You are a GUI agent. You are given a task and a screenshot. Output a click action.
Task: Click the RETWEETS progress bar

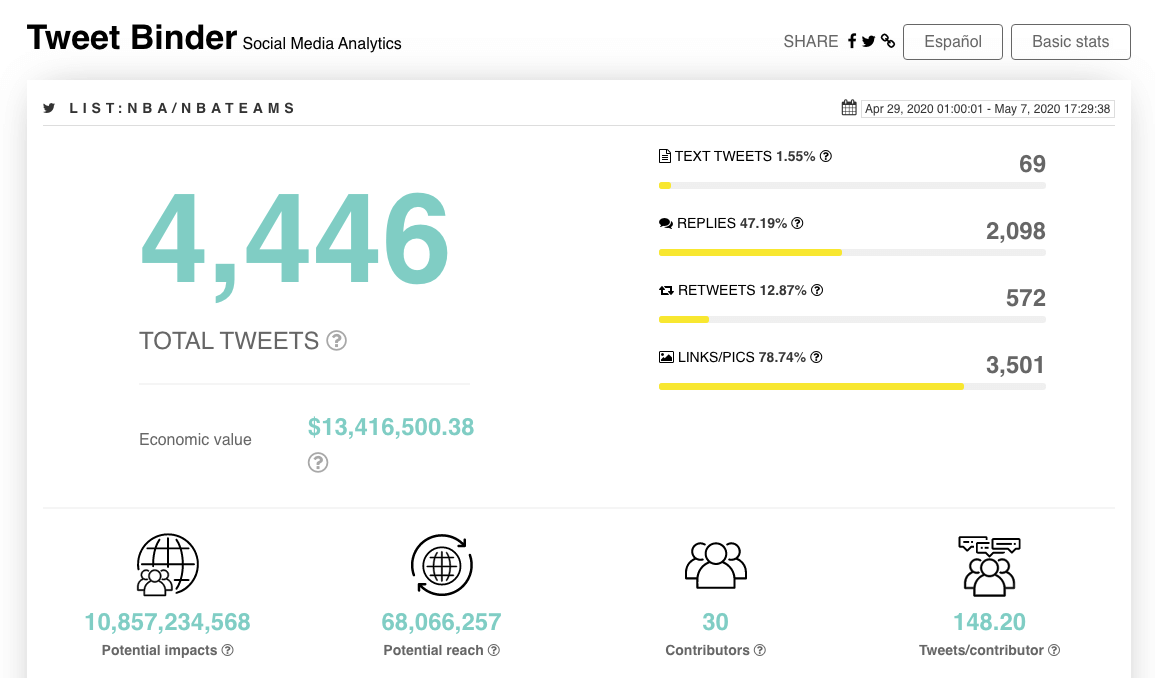pos(852,320)
